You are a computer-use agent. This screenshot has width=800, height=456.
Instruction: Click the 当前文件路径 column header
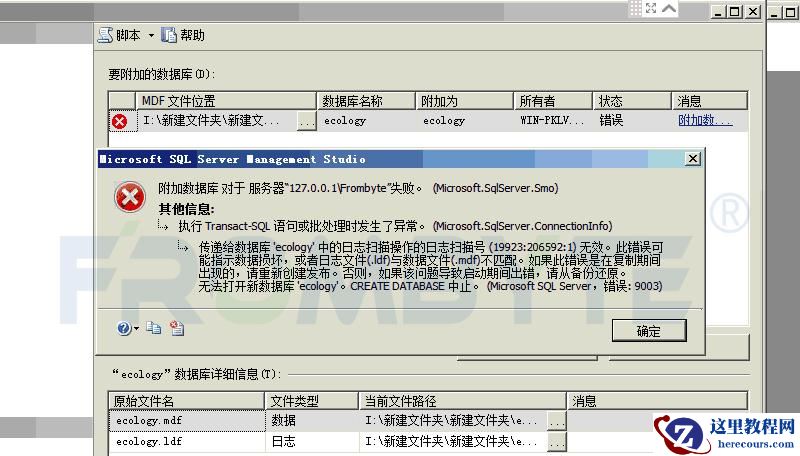coord(463,401)
